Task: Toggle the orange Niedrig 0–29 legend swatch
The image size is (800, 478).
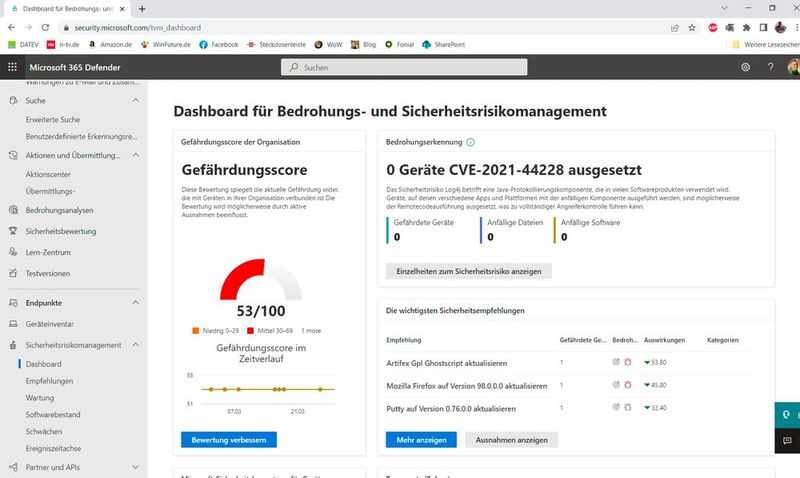Action: click(195, 331)
